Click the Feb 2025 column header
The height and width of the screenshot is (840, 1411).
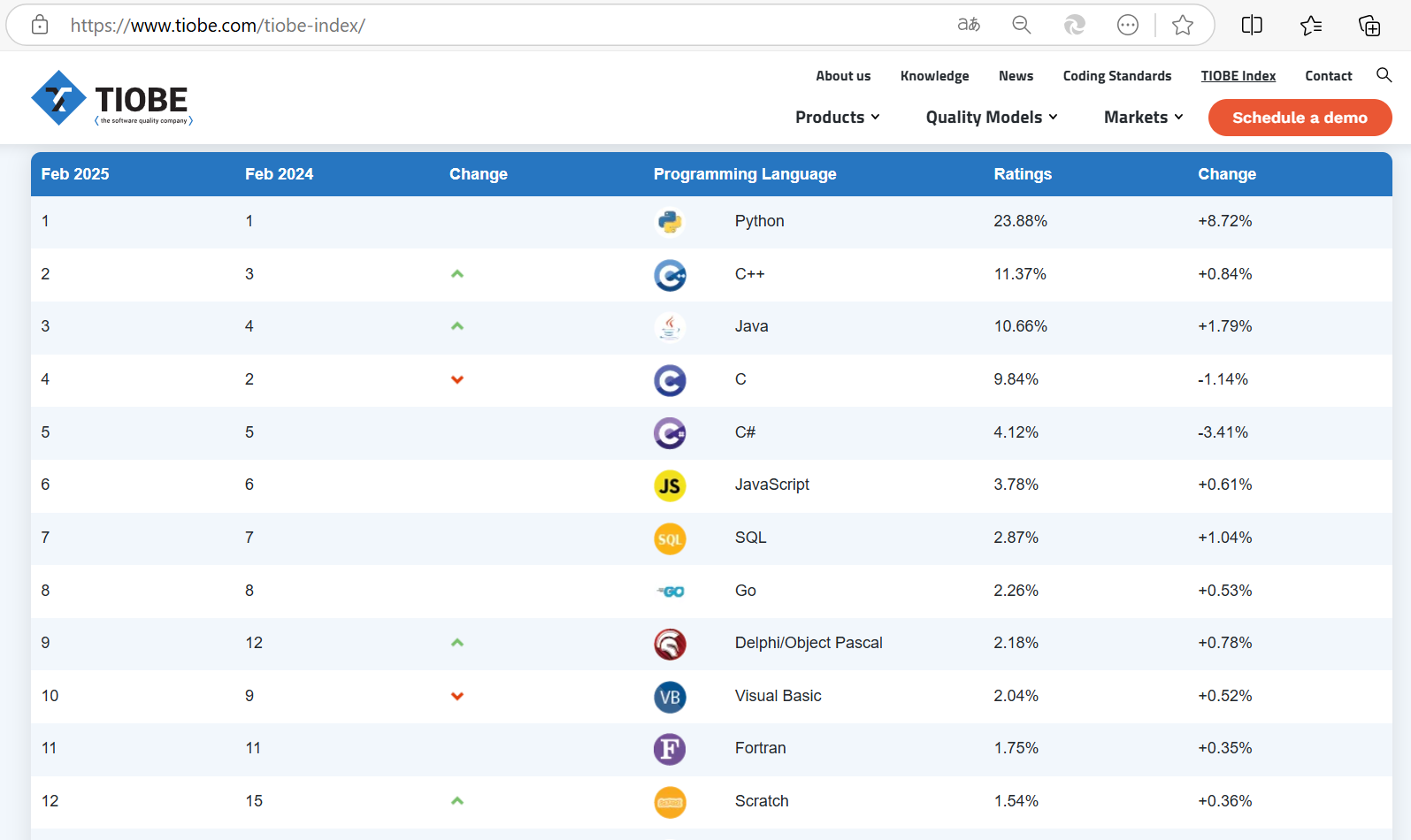tap(75, 174)
